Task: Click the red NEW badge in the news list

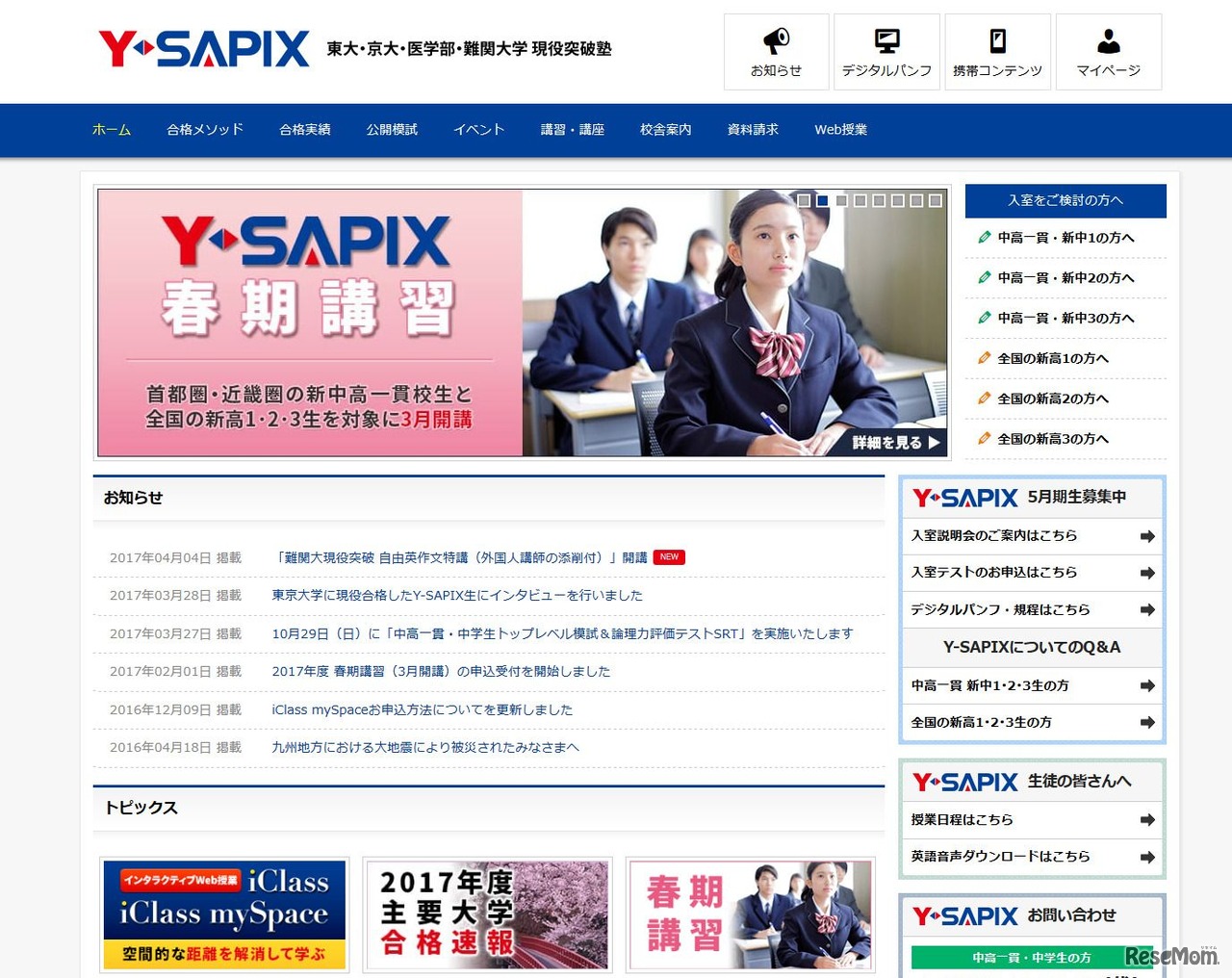Action: click(x=669, y=557)
